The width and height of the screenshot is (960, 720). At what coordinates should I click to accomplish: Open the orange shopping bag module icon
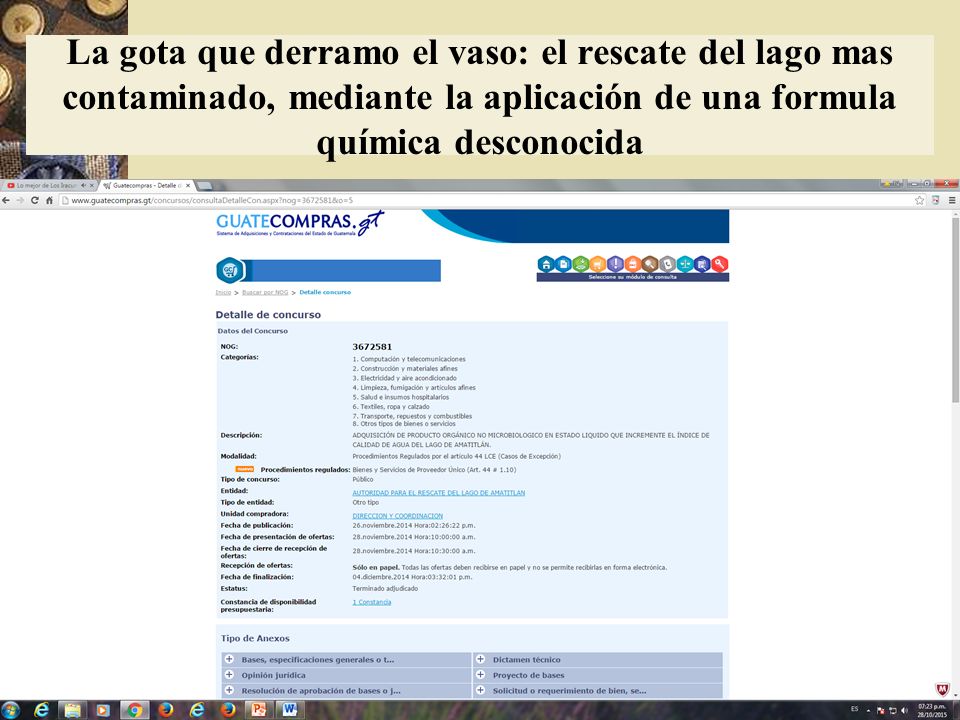click(632, 264)
